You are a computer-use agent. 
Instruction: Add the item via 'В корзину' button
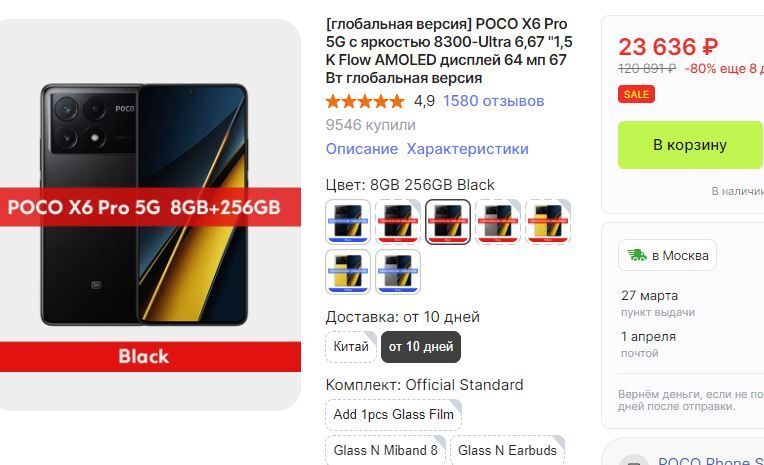point(690,145)
